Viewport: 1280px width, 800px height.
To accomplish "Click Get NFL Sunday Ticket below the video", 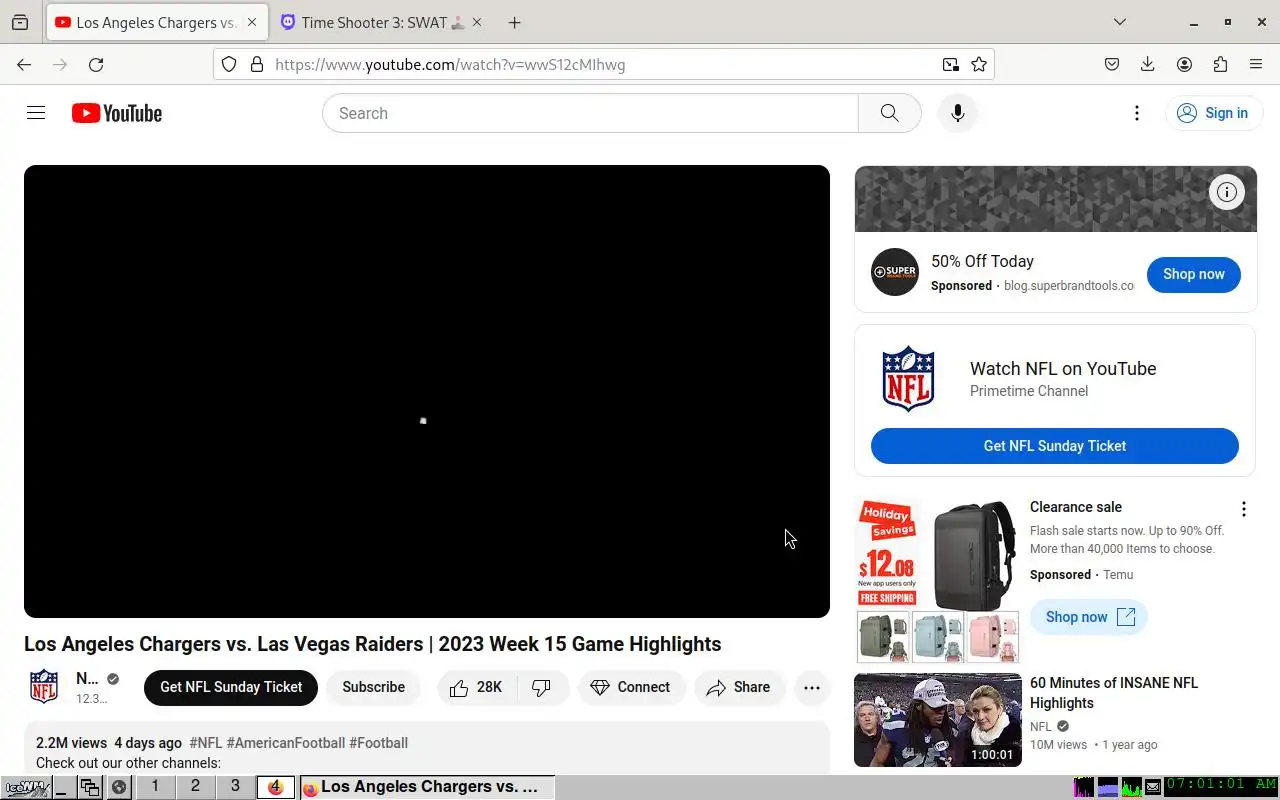I will [231, 687].
